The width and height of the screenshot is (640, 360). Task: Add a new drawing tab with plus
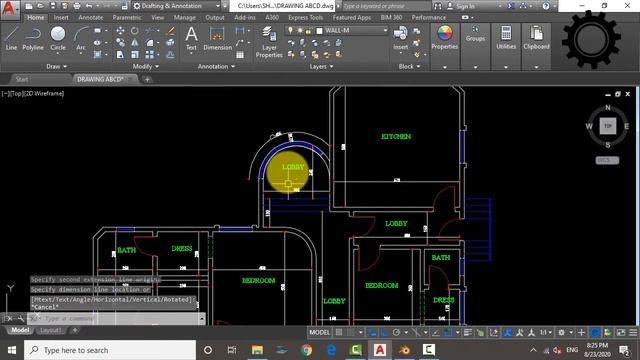click(147, 79)
